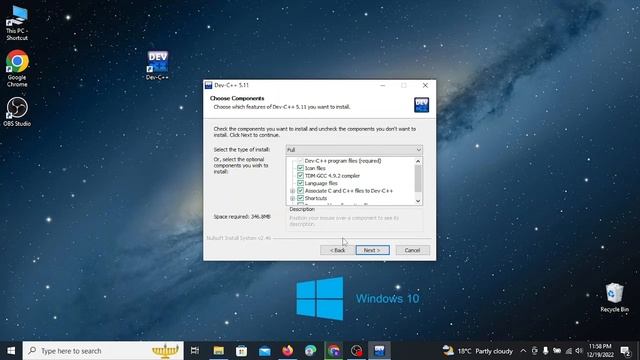Open the notification center icon
Image resolution: width=640 pixels, height=360 pixels.
[x=625, y=351]
